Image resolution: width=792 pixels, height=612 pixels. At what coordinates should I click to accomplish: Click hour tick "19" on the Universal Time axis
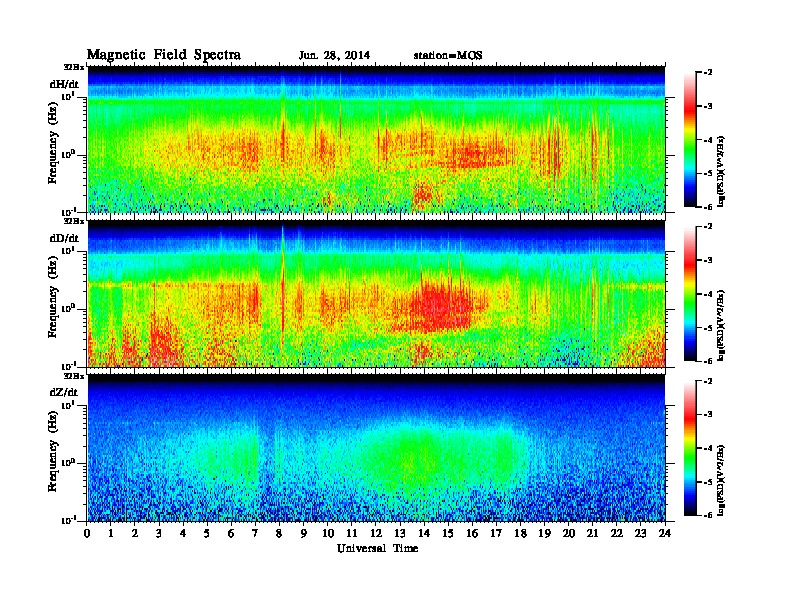tap(544, 534)
